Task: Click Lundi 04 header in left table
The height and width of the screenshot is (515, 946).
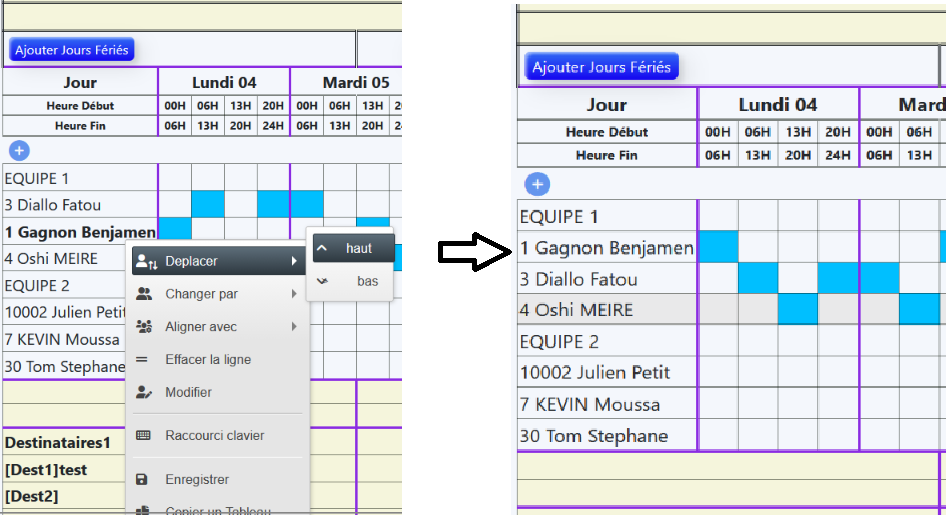Action: point(224,82)
